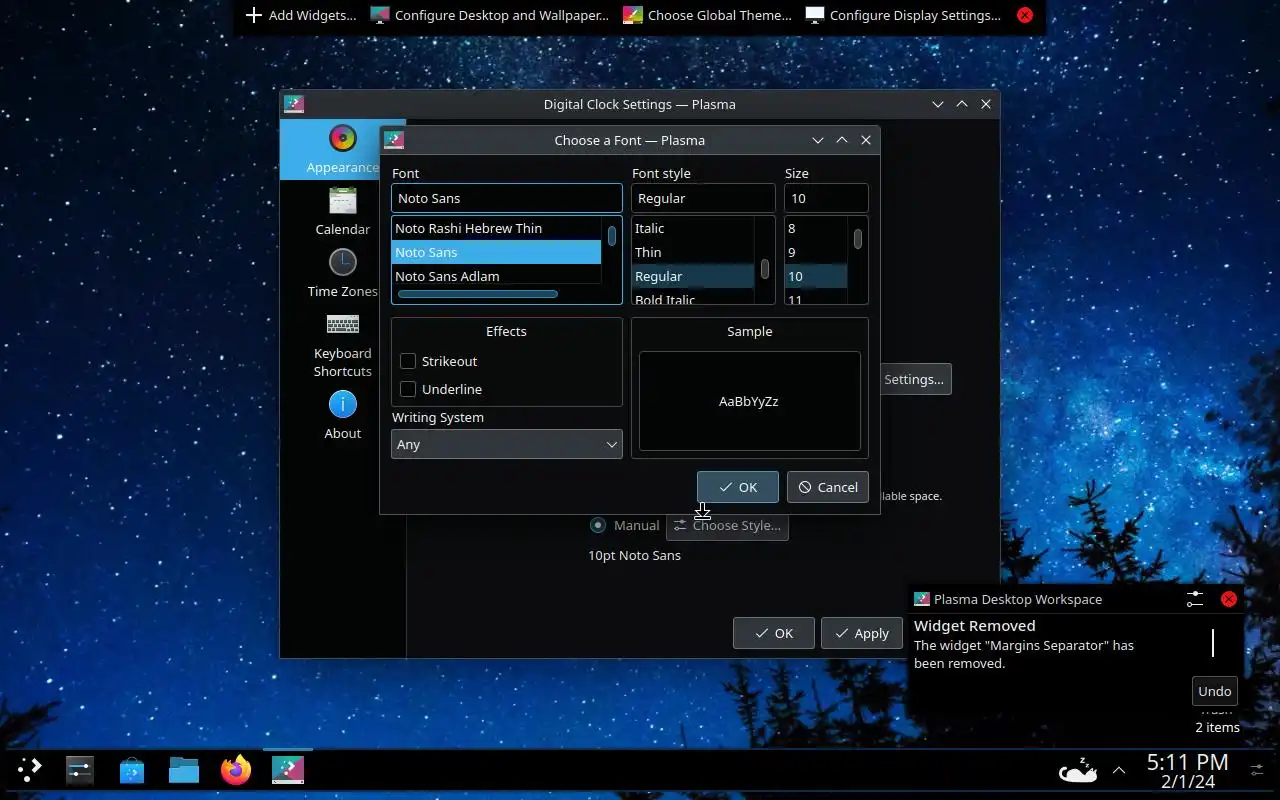The image size is (1280, 800).
Task: Open Digital Clock Settings window menu icon
Action: 294,104
